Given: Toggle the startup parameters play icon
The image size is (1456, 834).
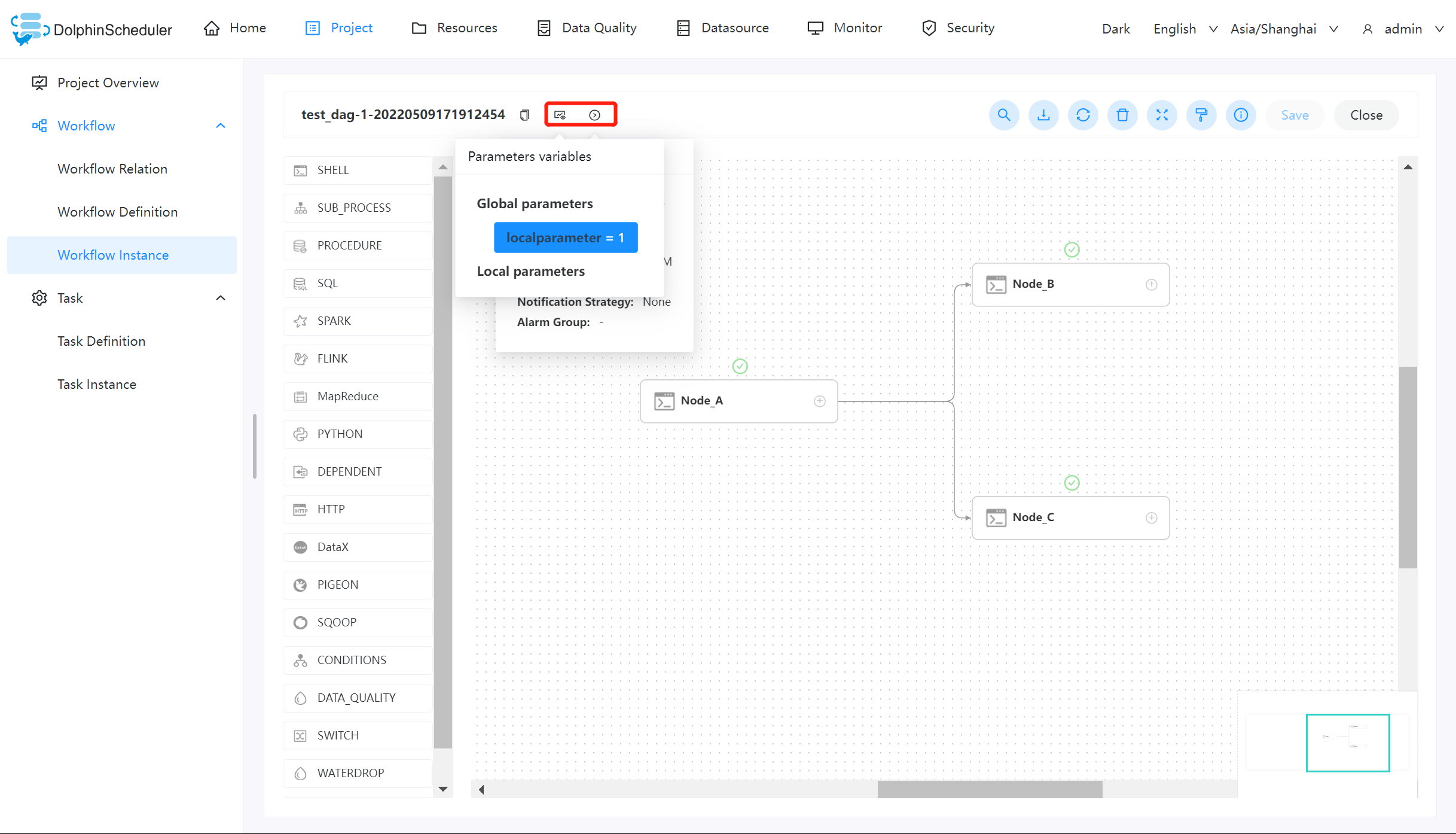Looking at the screenshot, I should (594, 115).
